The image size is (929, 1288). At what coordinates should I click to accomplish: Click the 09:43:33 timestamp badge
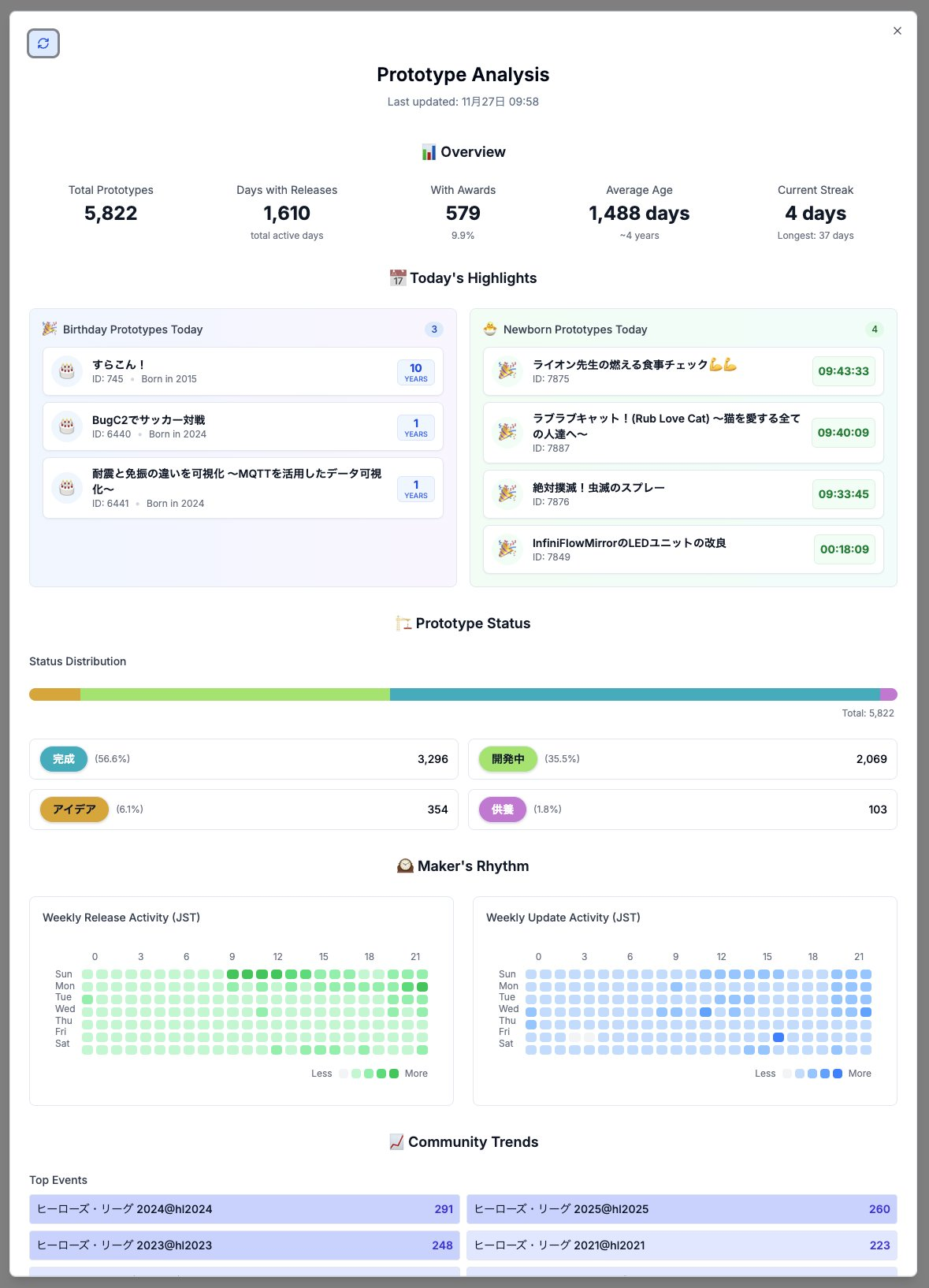[843, 371]
